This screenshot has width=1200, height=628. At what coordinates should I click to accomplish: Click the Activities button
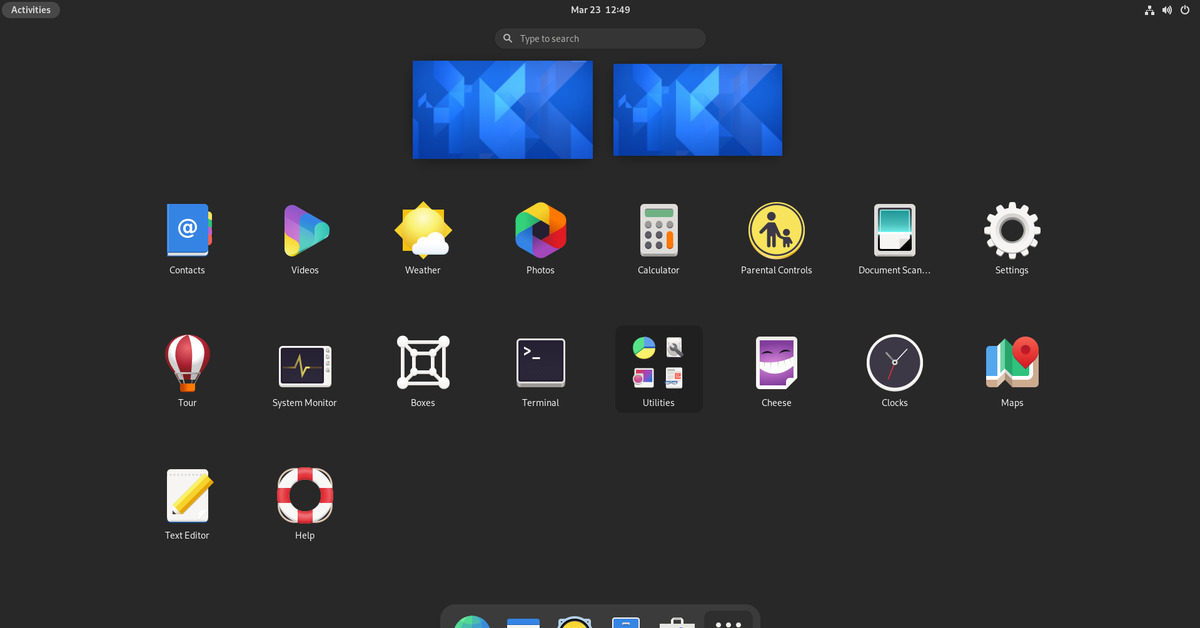pos(31,10)
